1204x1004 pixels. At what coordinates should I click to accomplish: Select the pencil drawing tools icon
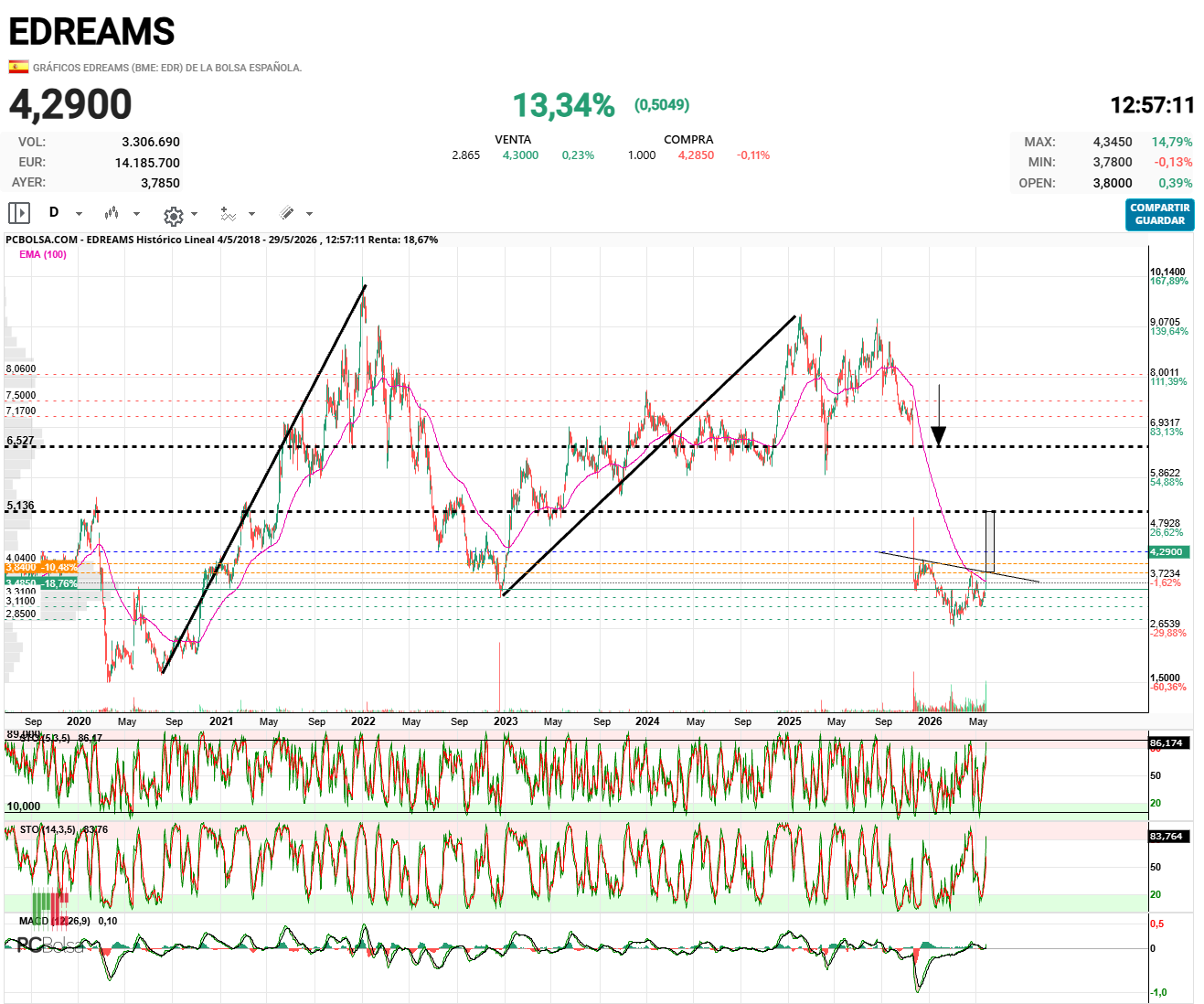287,213
